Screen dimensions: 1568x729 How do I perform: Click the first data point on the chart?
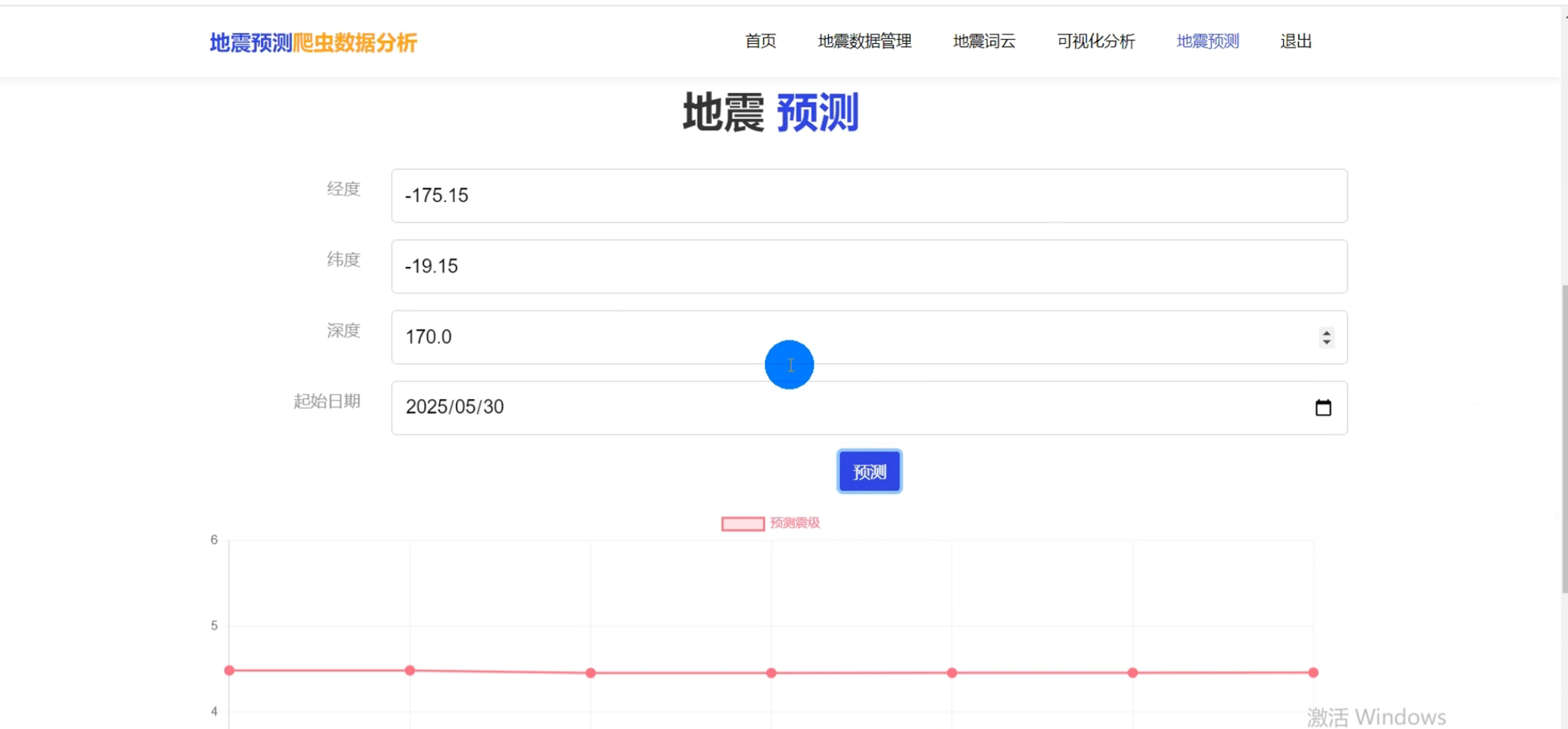(230, 670)
